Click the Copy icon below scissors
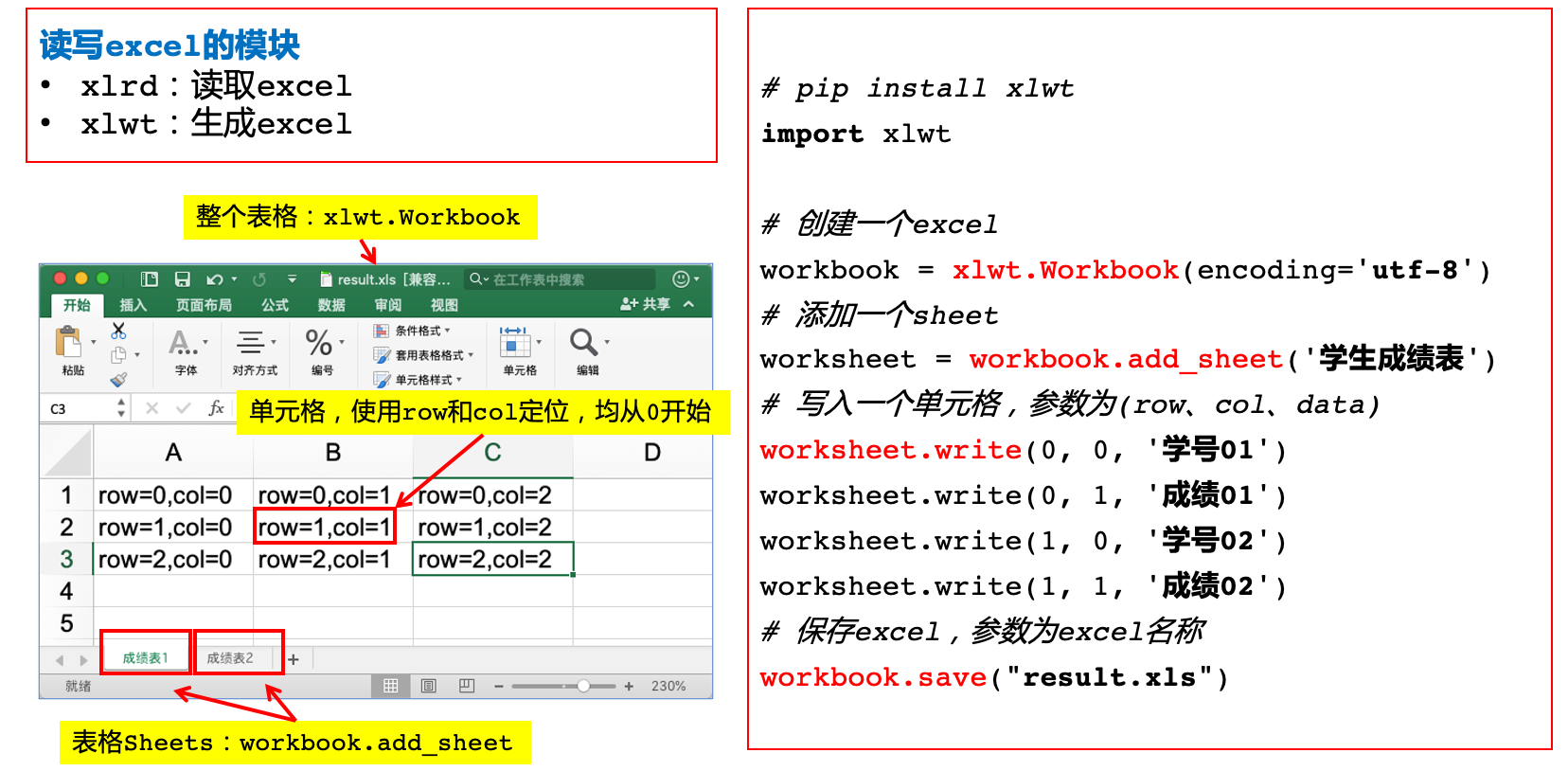The height and width of the screenshot is (771, 1568). pyautogui.click(x=118, y=355)
